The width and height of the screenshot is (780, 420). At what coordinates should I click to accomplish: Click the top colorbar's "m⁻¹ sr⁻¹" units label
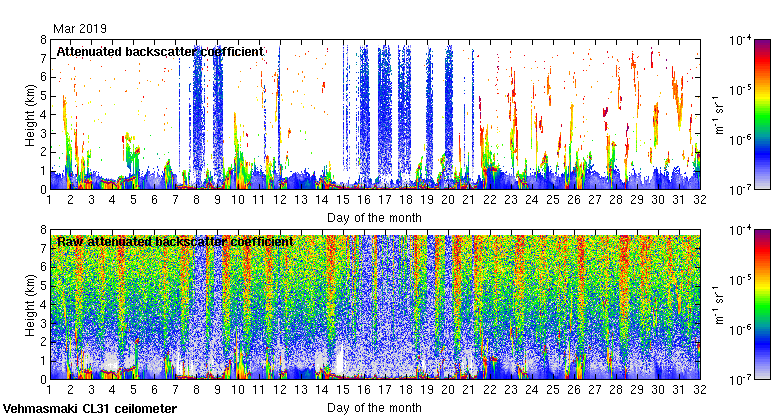coord(718,115)
